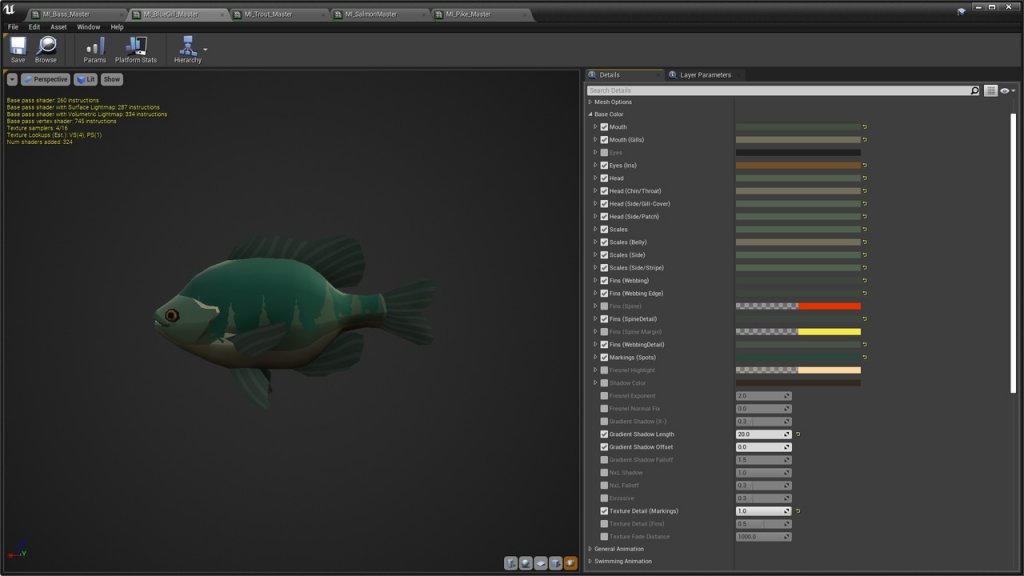Screen dimensions: 1024x576
Task: Expand Fins (Webbing Edge) row arrow
Action: (596, 293)
